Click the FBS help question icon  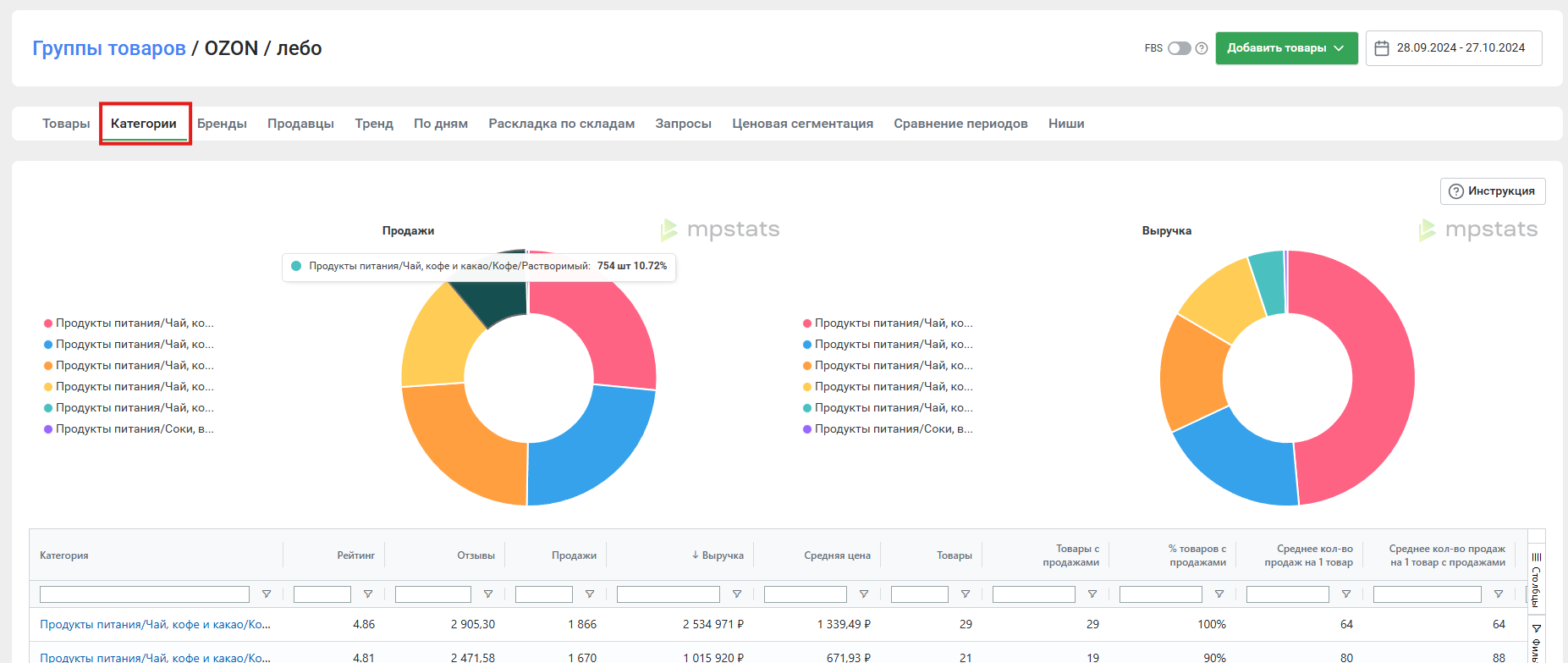[1202, 48]
